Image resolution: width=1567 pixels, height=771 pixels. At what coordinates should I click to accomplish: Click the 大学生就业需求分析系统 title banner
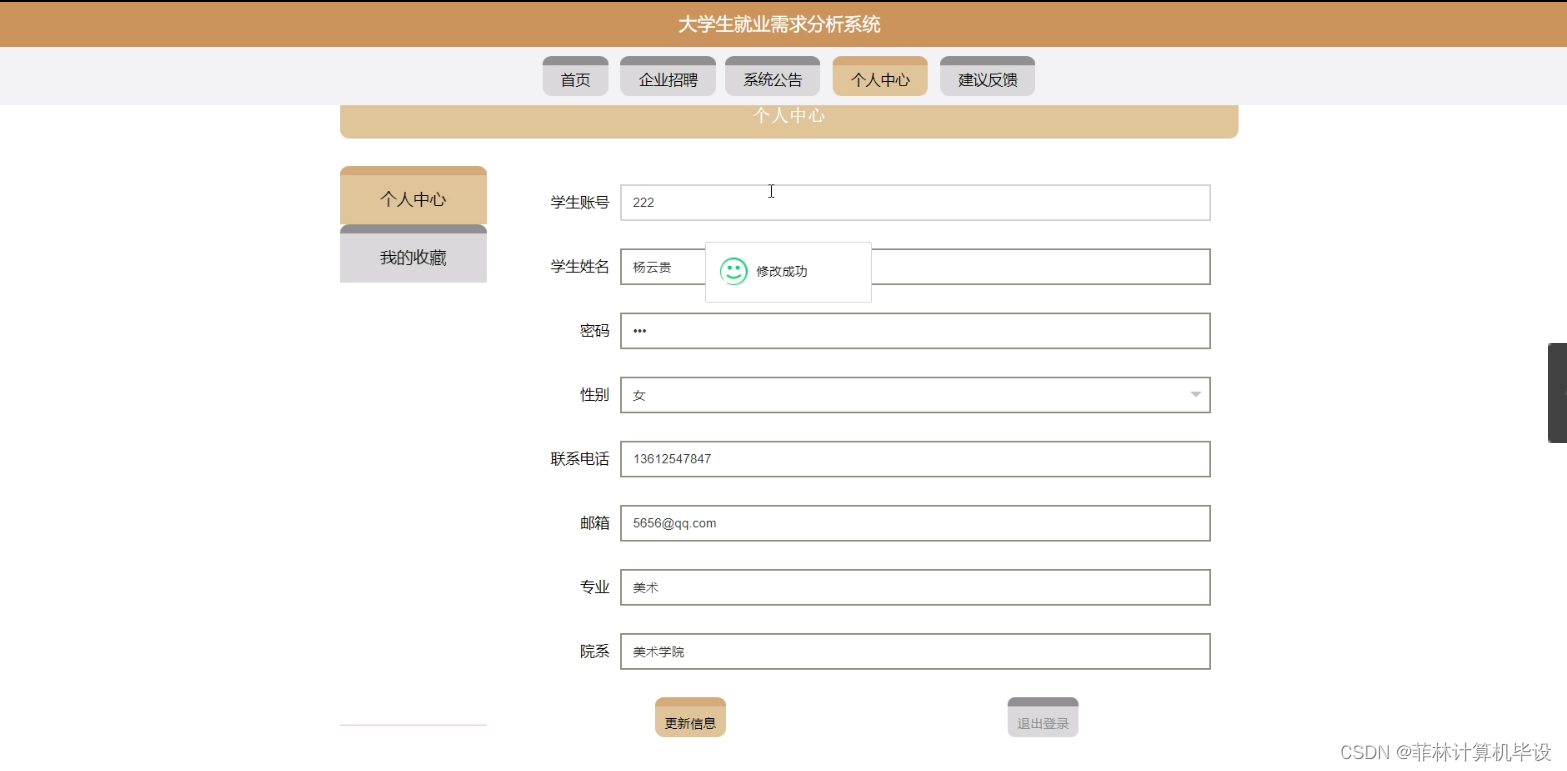tap(783, 23)
